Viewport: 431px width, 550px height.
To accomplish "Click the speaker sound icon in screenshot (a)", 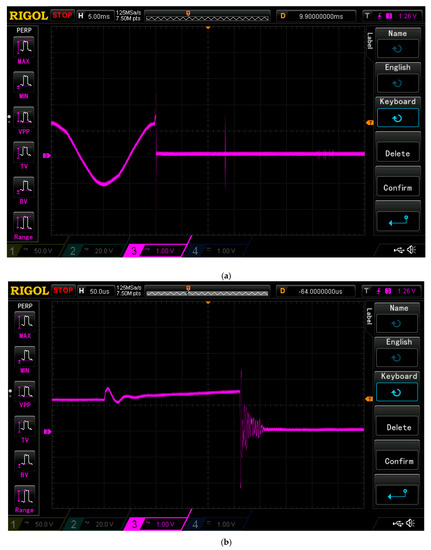I will (x=412, y=250).
